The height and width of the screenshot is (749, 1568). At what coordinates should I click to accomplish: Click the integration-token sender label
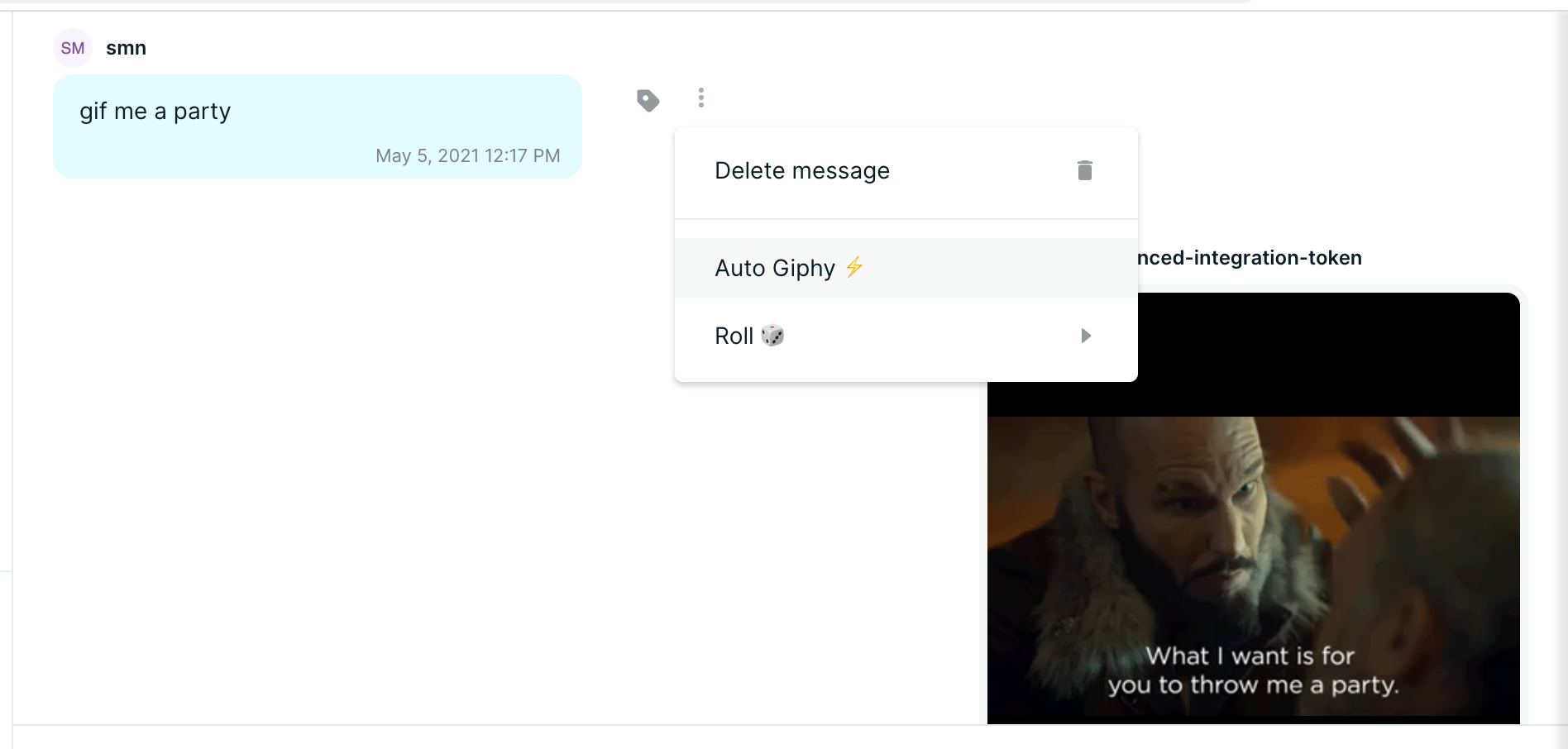tap(1250, 258)
